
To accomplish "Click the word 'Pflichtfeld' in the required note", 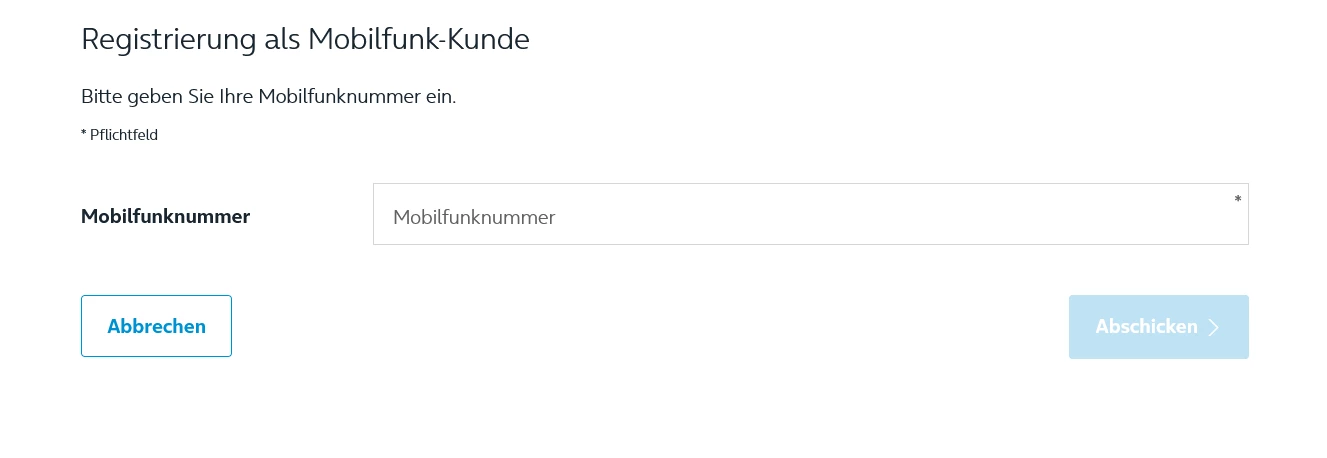I will (x=124, y=135).
